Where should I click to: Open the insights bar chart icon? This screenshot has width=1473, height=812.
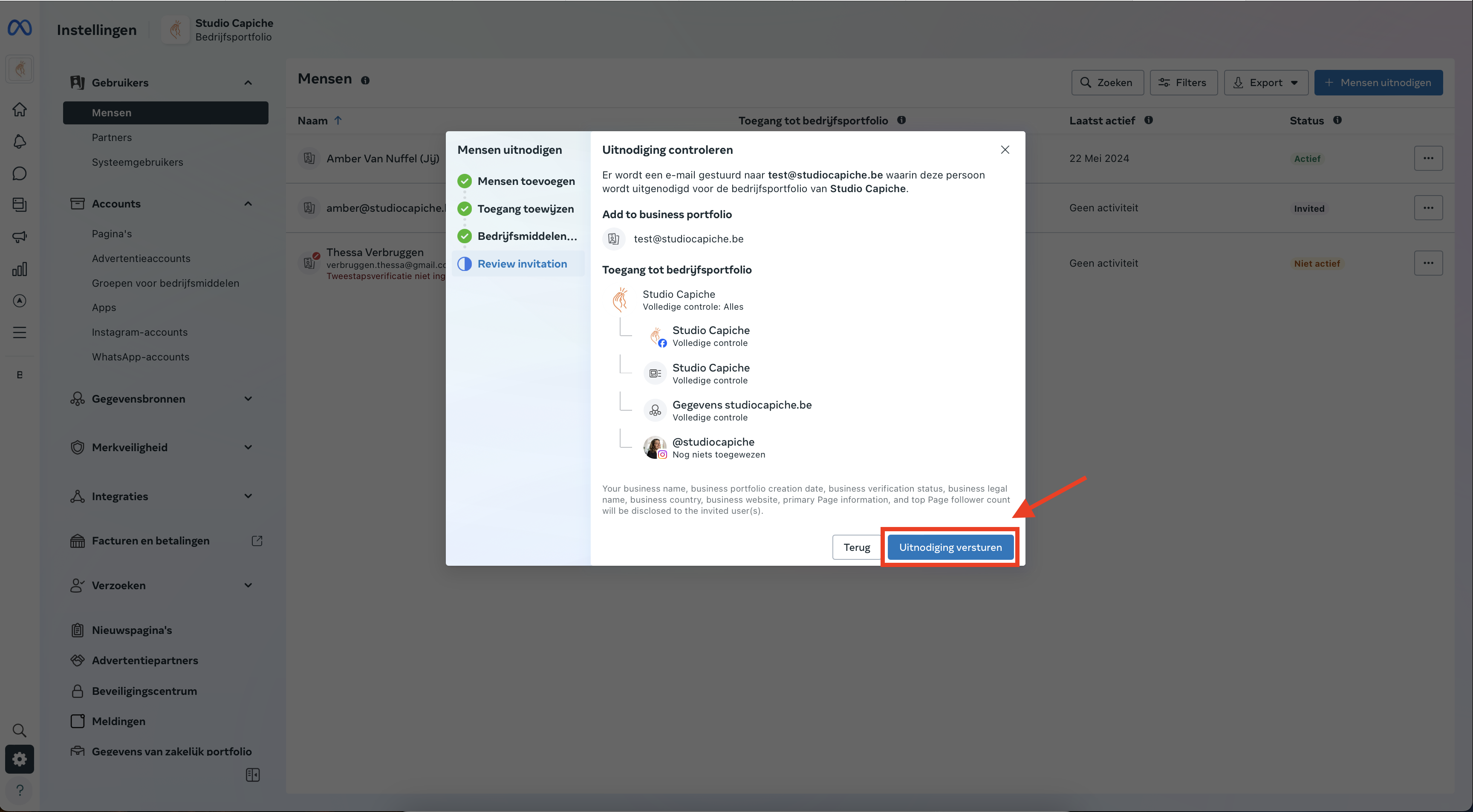20,268
